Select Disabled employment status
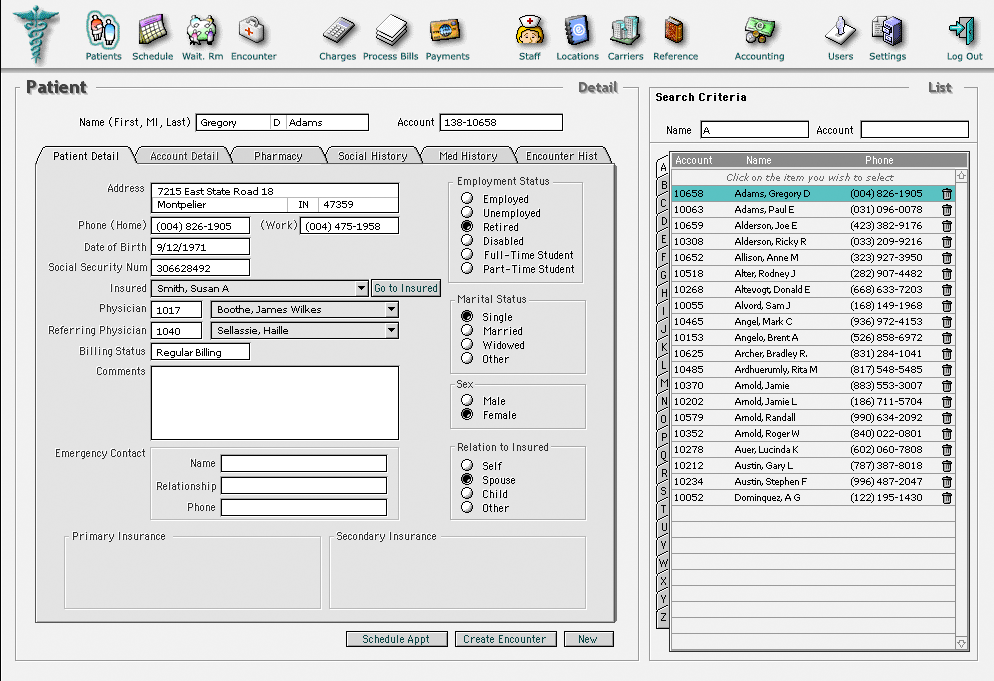994x681 pixels. [x=467, y=240]
